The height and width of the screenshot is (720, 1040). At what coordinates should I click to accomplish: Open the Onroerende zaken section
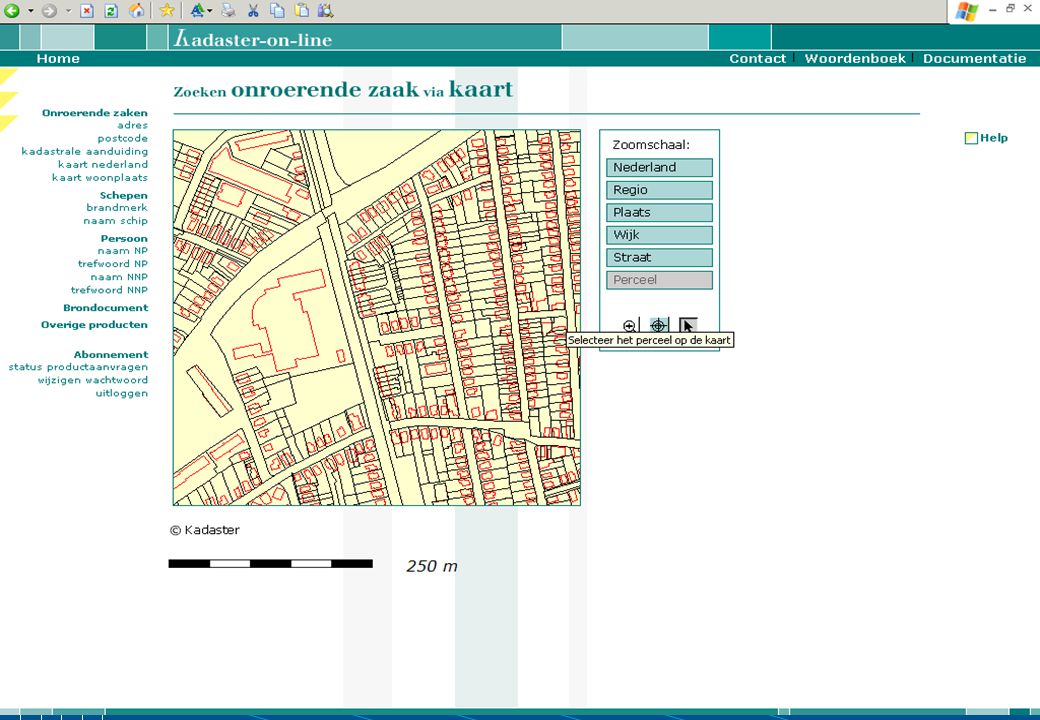(95, 113)
